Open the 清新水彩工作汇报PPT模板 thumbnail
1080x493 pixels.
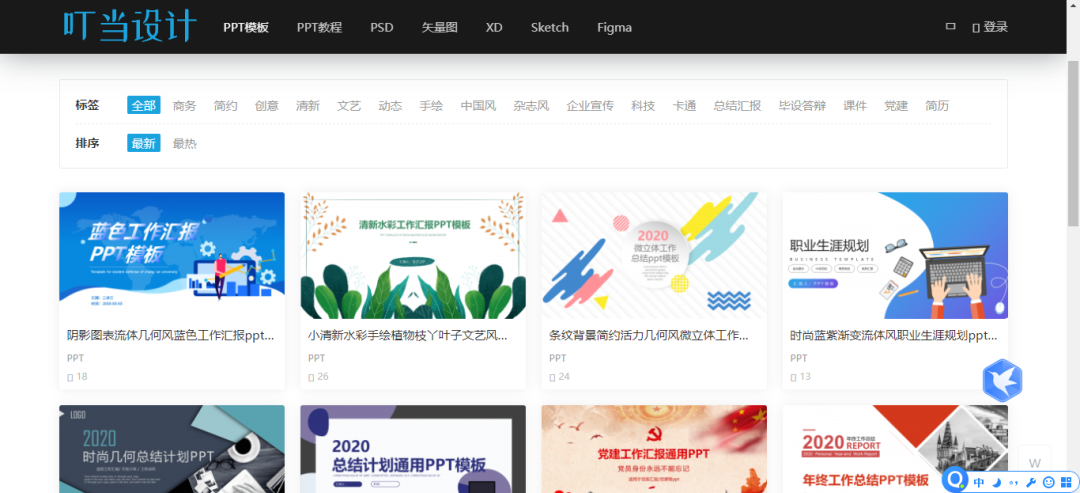413,255
